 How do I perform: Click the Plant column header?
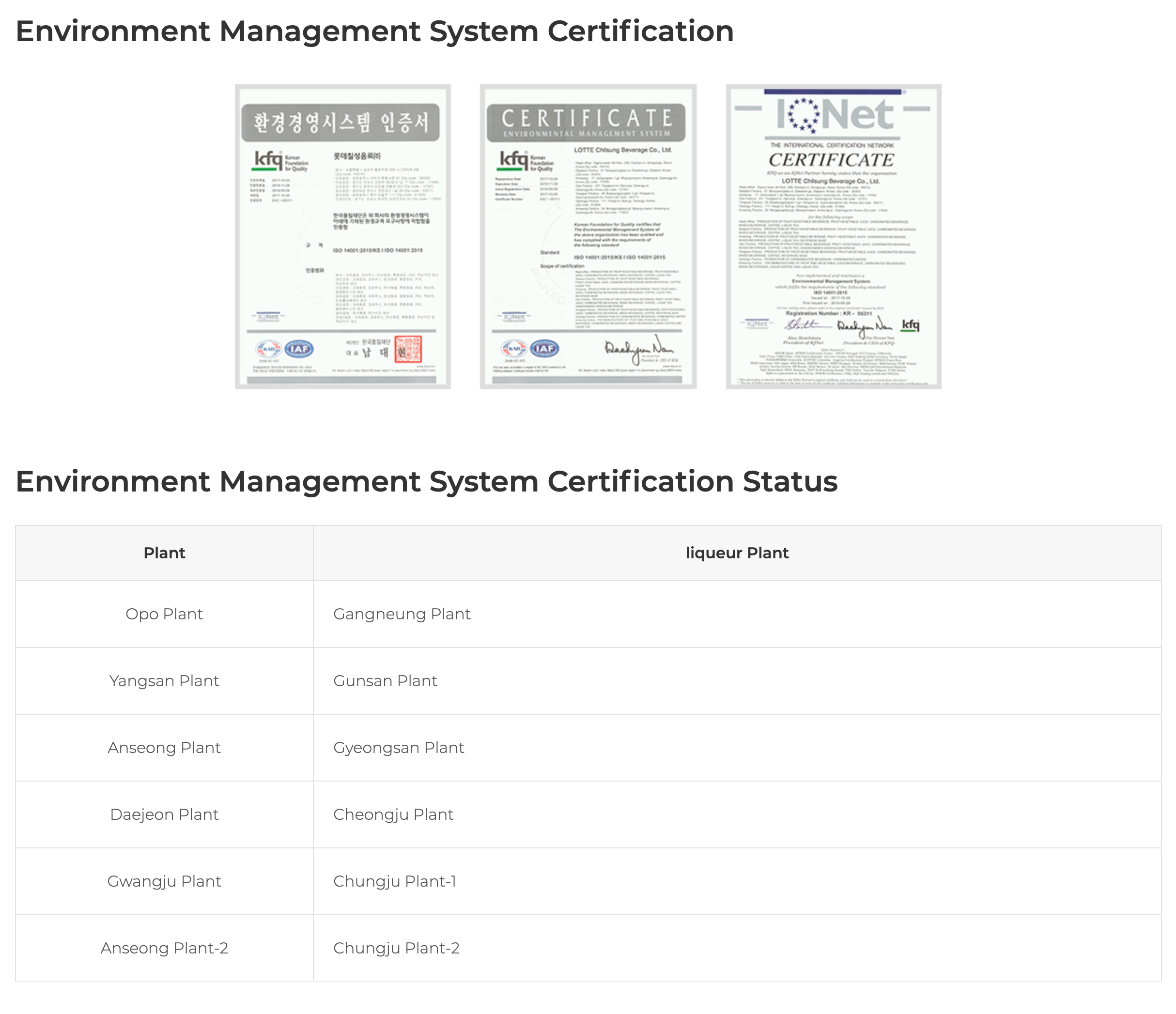(164, 553)
